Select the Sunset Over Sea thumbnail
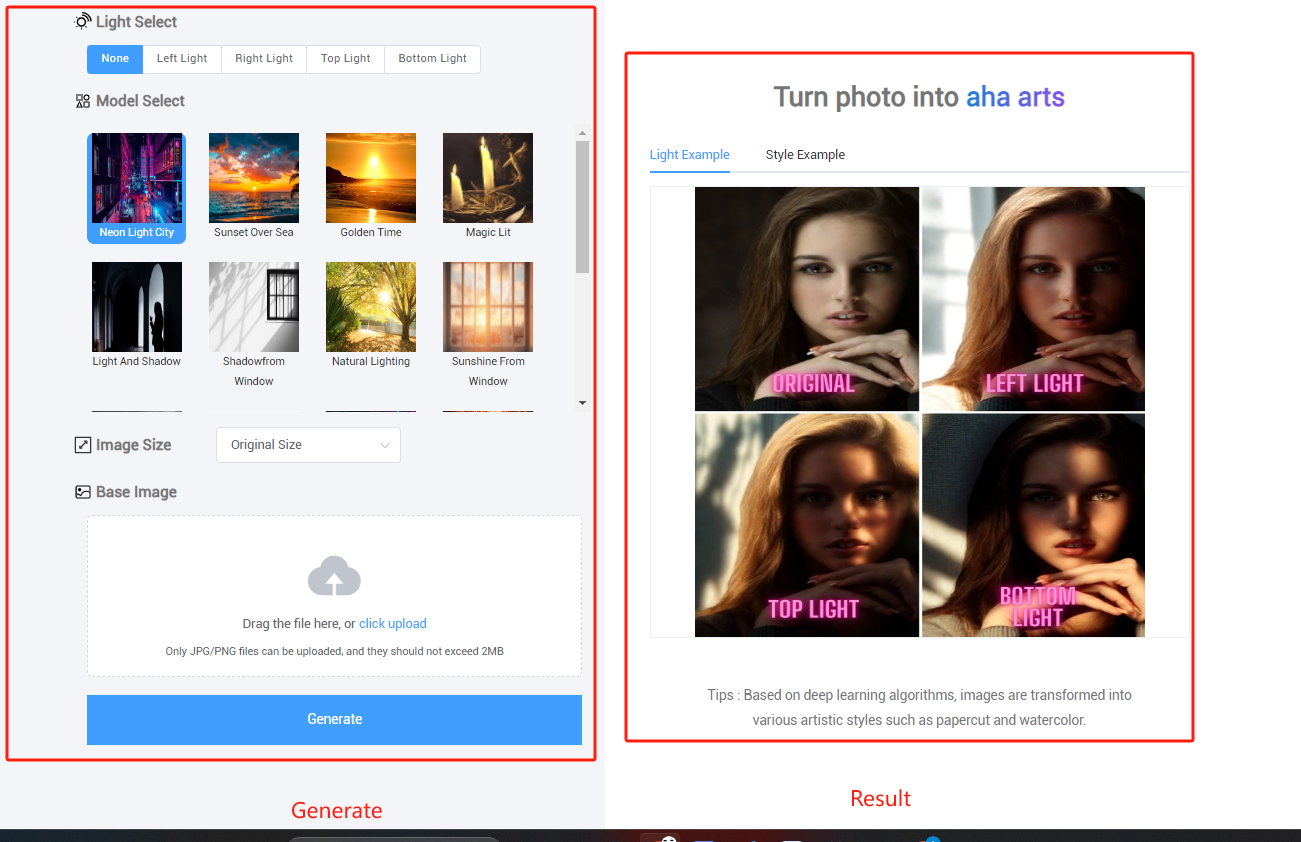This screenshot has width=1301, height=842. [253, 178]
